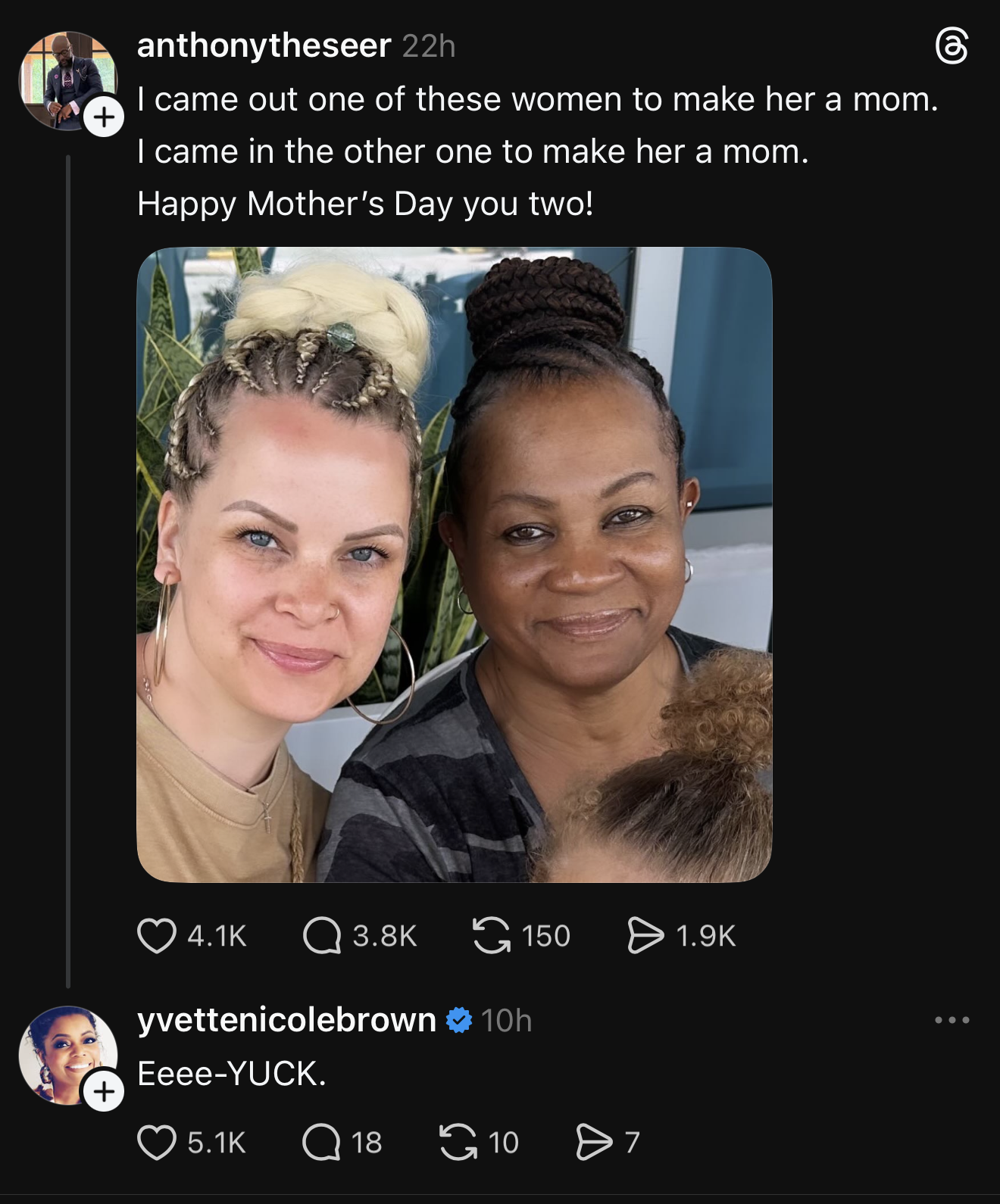Open comments on the 3.8K replies post
This screenshot has width=1000, height=1204.
pos(322,935)
